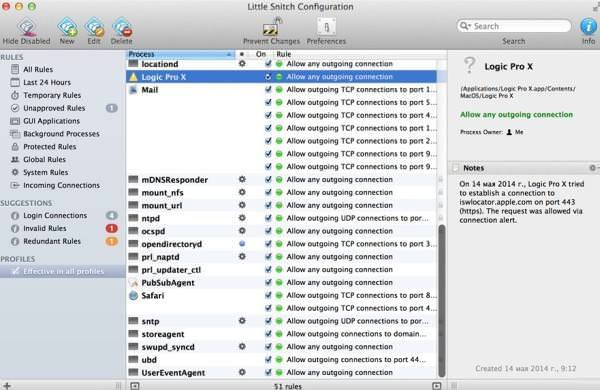Toggle the PubSubAgent rule checkbox
This screenshot has height=390, width=600.
[x=268, y=282]
